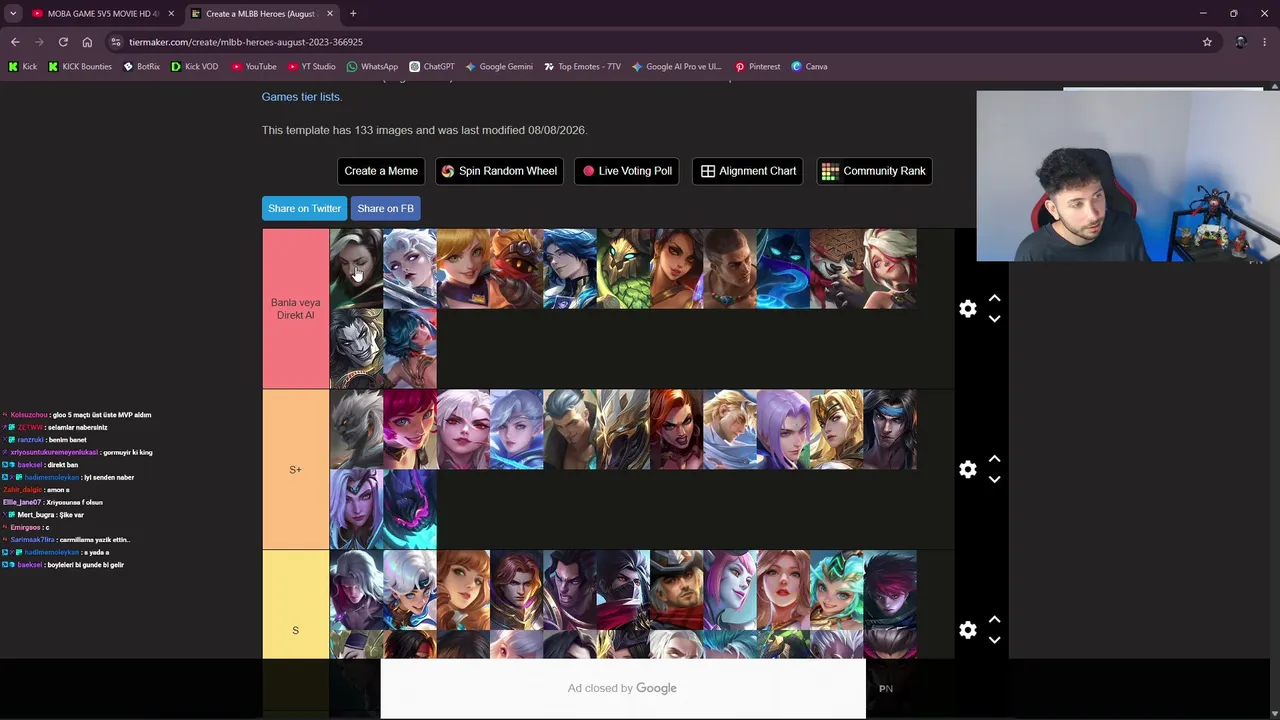This screenshot has width=1280, height=720.
Task: Open settings gear for the S+ tier
Action: coord(967,470)
